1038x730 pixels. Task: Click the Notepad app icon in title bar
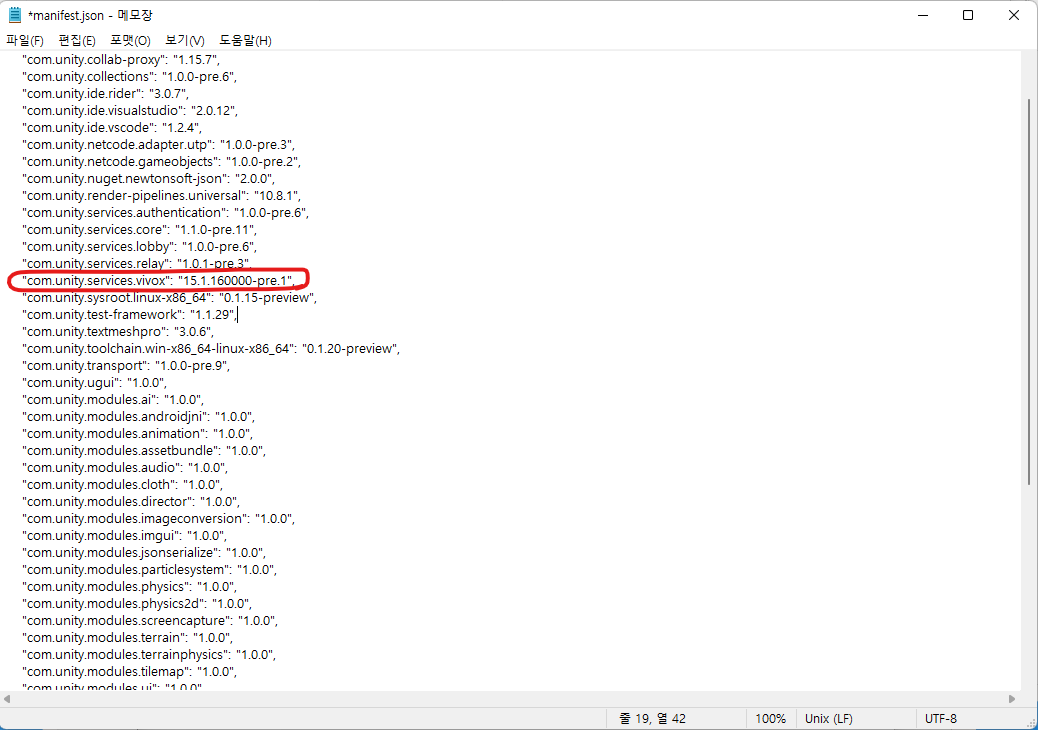pyautogui.click(x=15, y=15)
